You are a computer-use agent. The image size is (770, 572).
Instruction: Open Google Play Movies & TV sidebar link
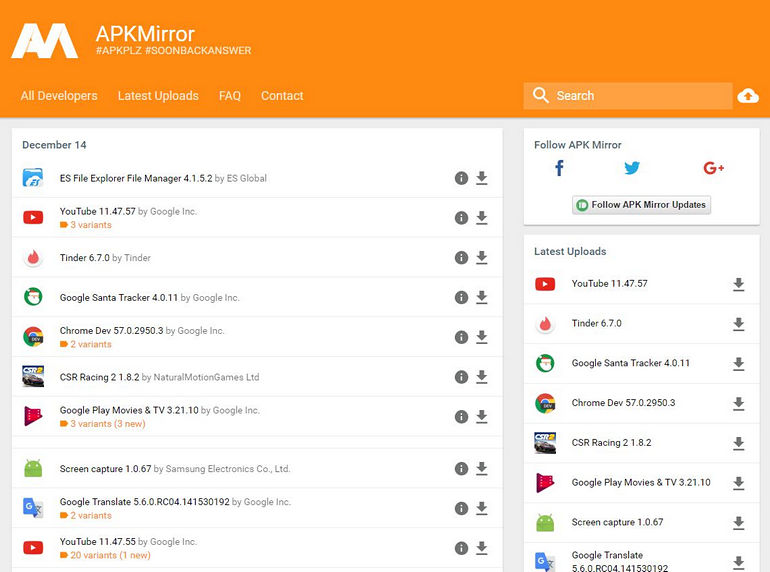[641, 482]
